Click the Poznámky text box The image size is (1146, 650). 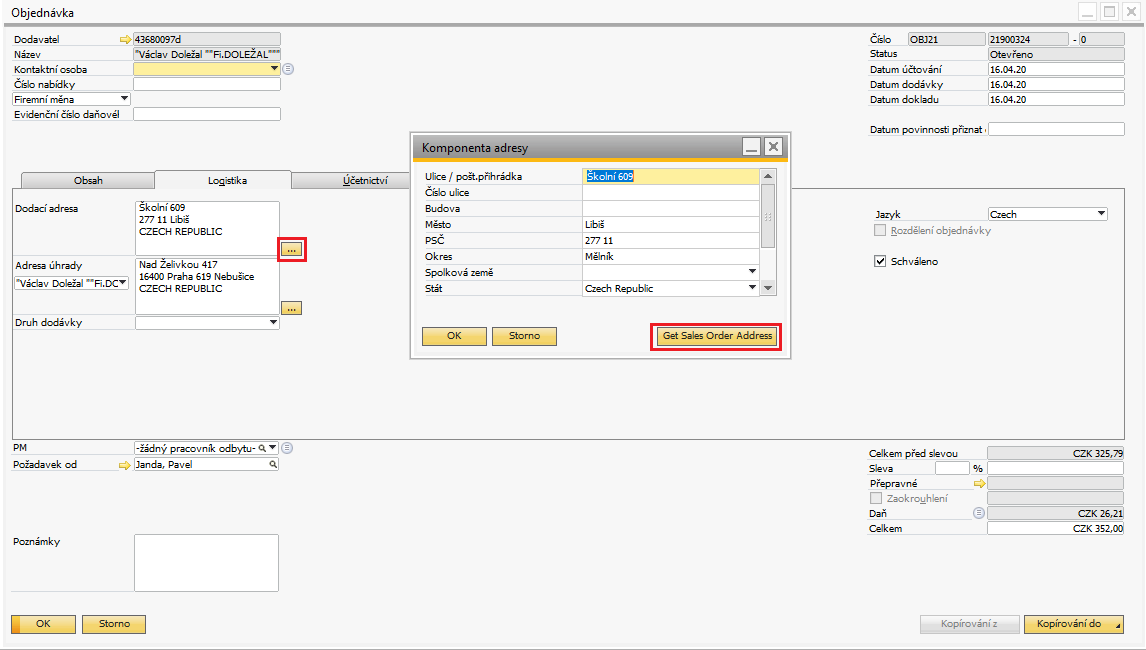[206, 562]
